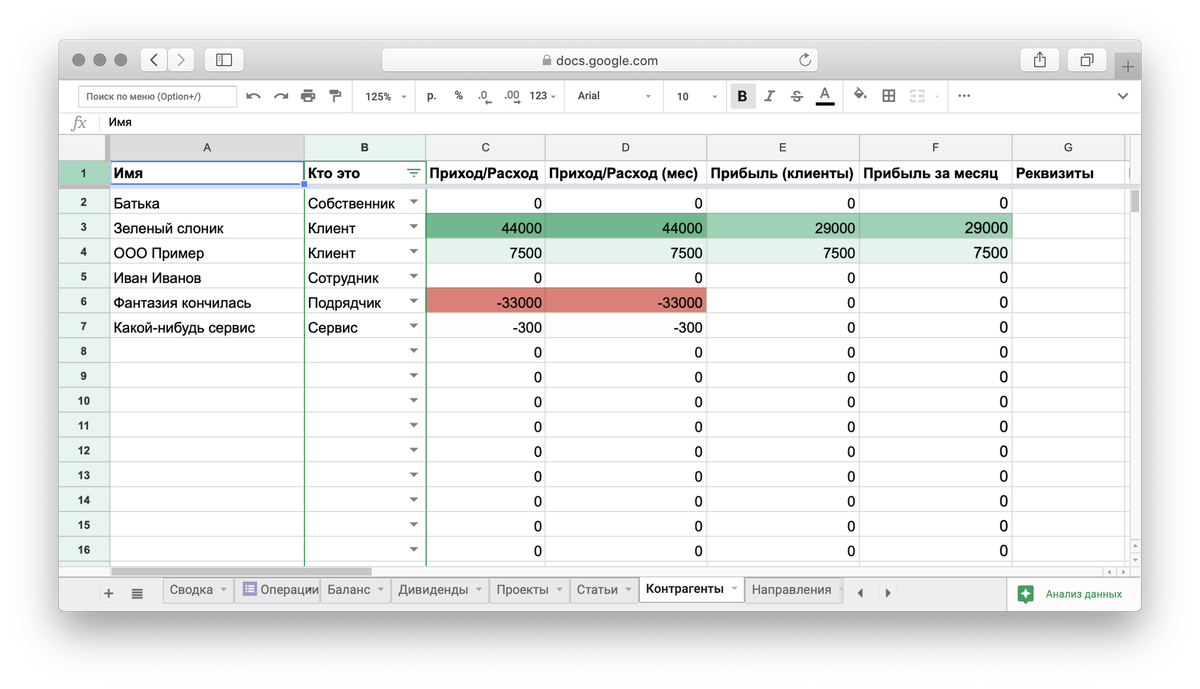Click the undo arrow icon
The height and width of the screenshot is (689, 1200).
[253, 96]
